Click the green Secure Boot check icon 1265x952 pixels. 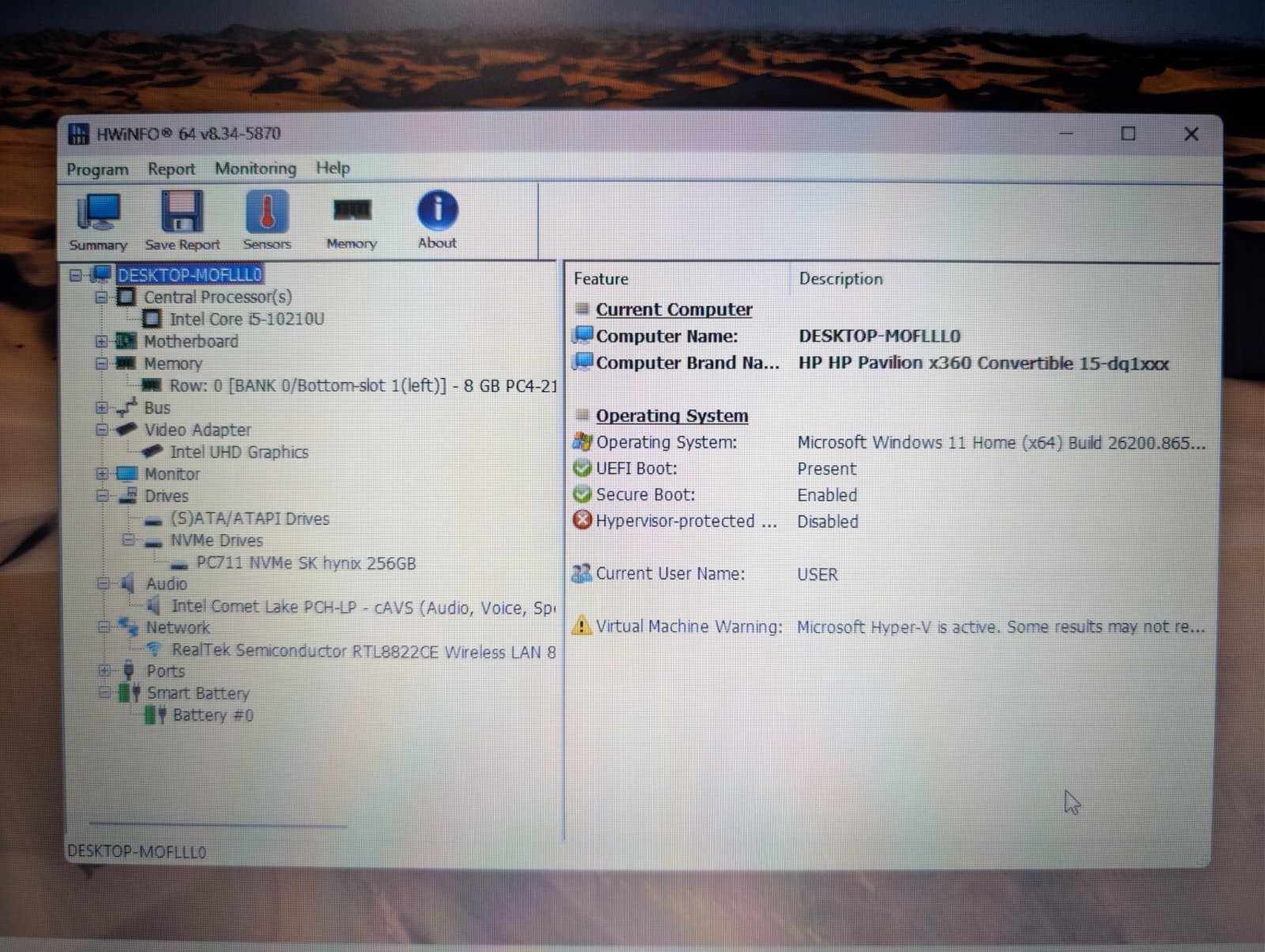[582, 494]
